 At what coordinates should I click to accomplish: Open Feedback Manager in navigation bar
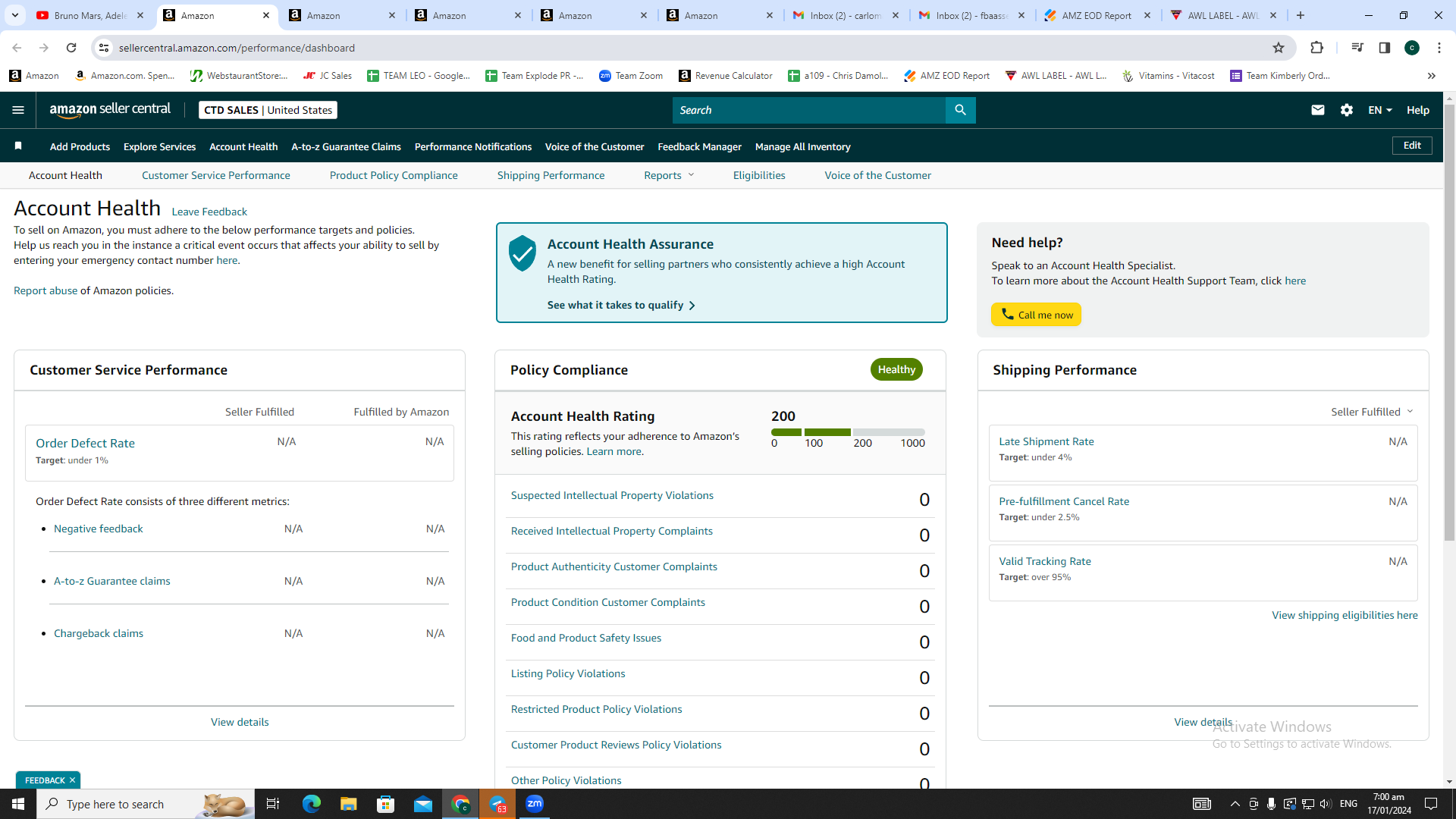(x=699, y=146)
